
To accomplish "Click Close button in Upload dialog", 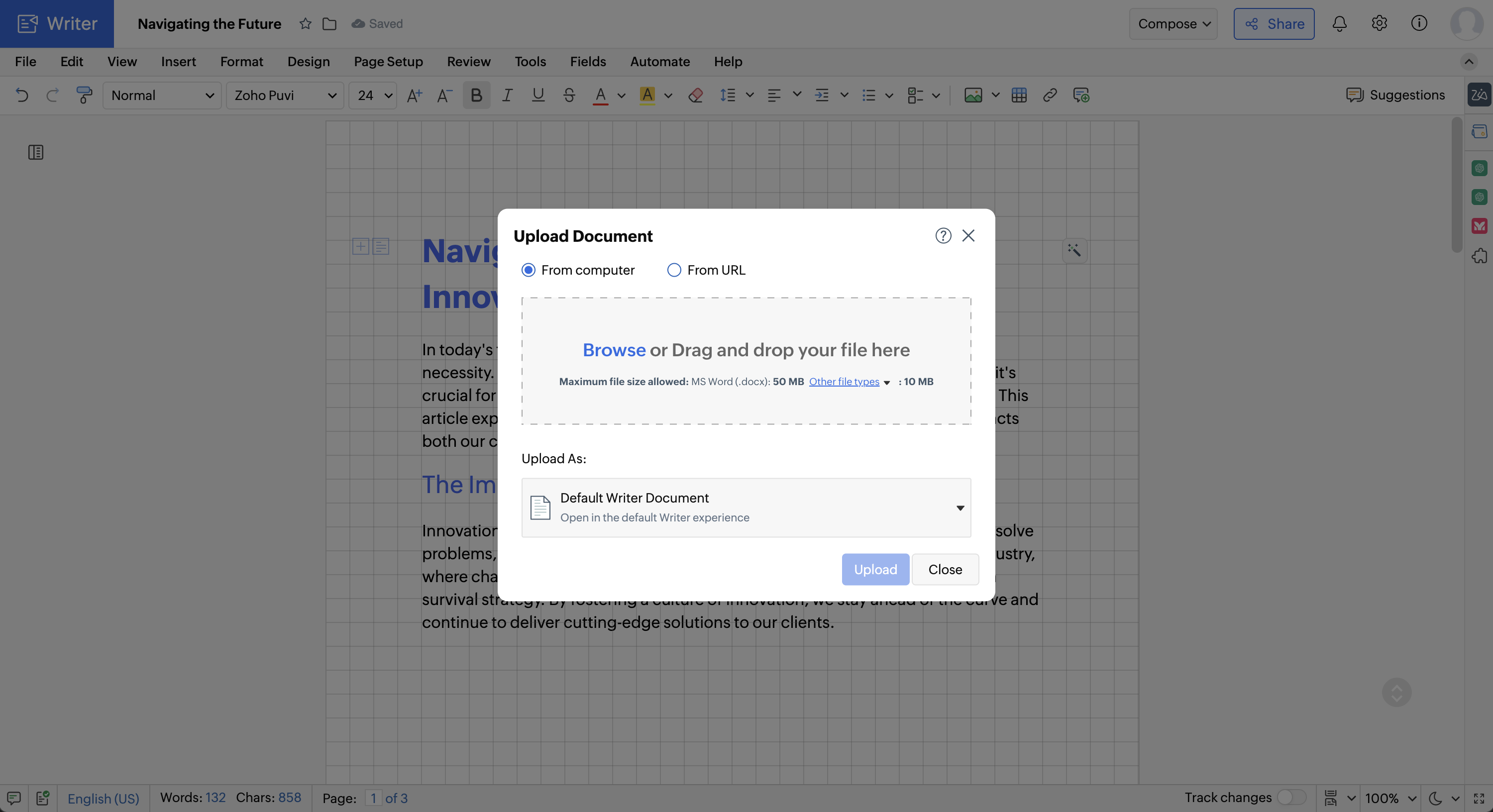I will click(945, 569).
